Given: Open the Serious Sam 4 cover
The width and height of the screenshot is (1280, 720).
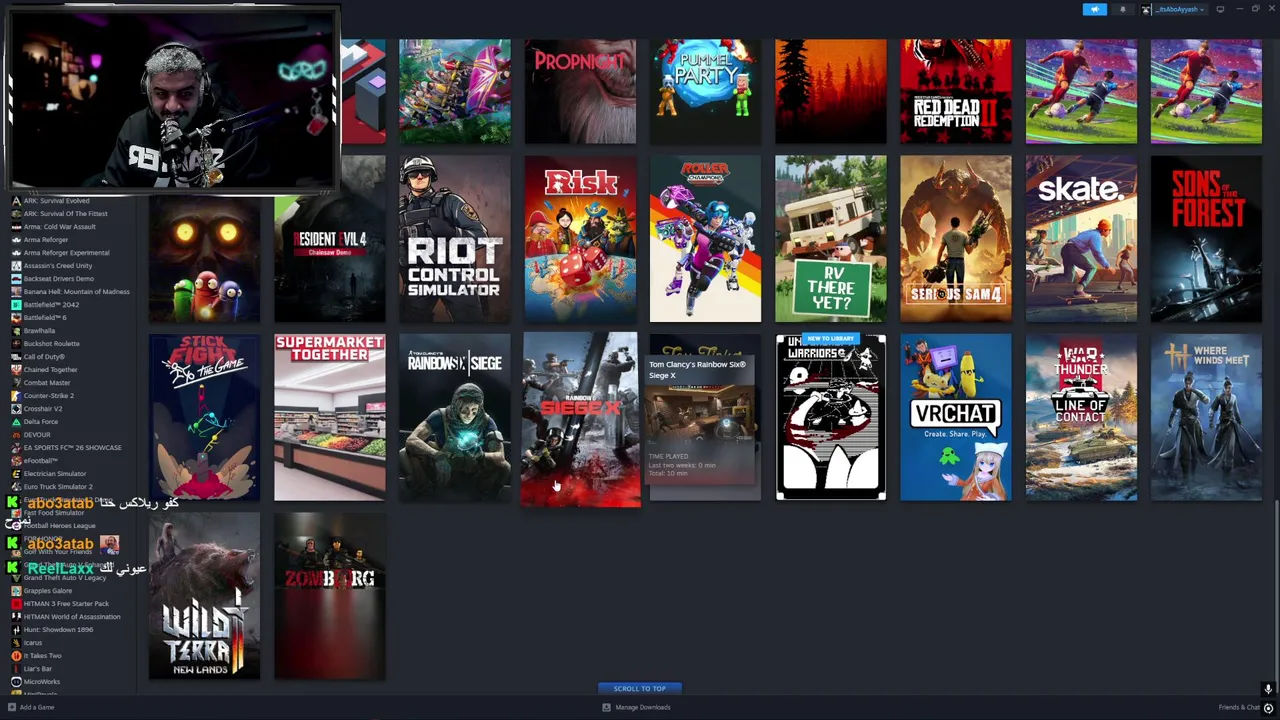Looking at the screenshot, I should 956,239.
